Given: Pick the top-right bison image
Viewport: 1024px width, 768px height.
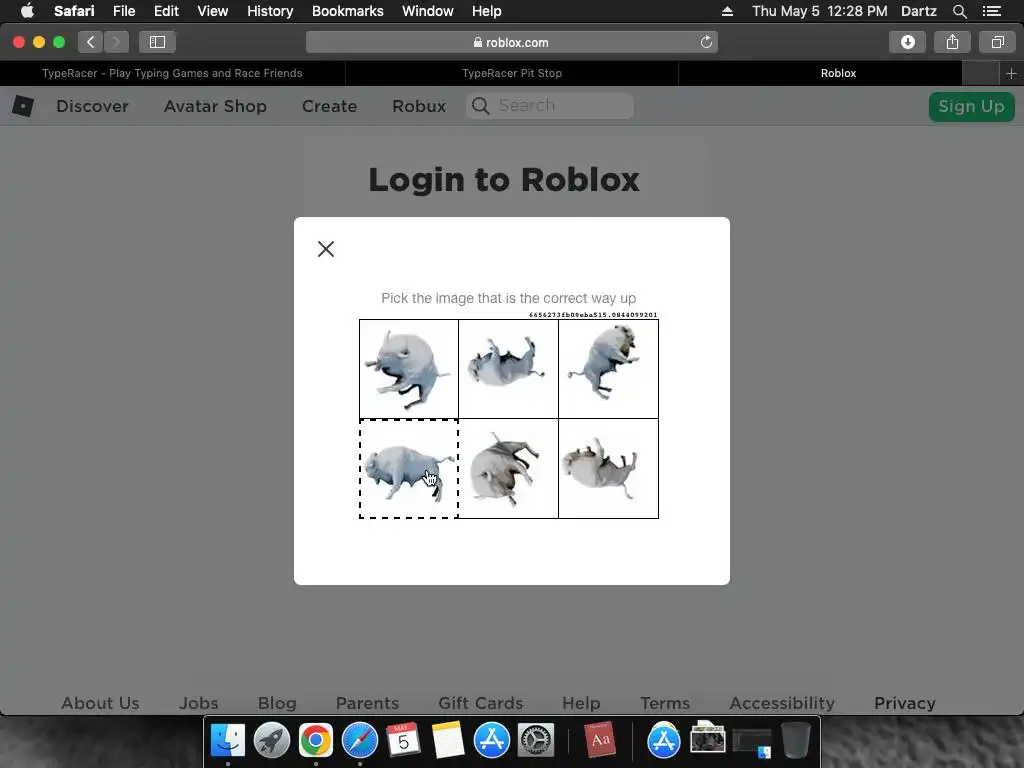Looking at the screenshot, I should [x=608, y=369].
